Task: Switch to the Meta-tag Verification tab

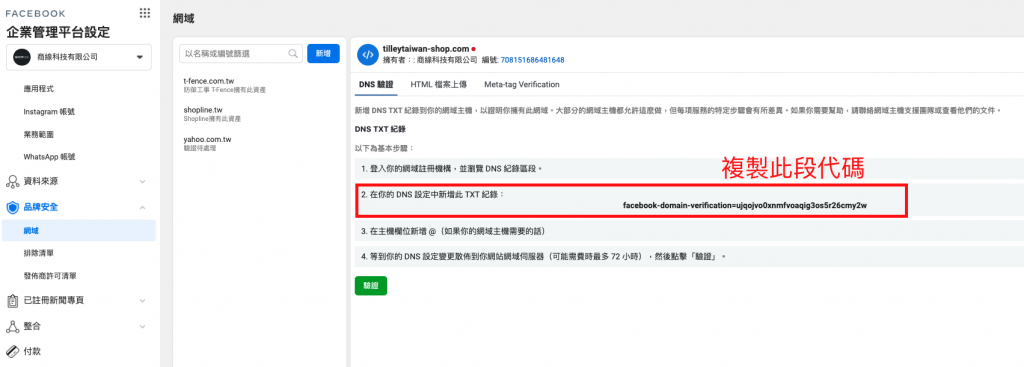Action: click(x=521, y=85)
